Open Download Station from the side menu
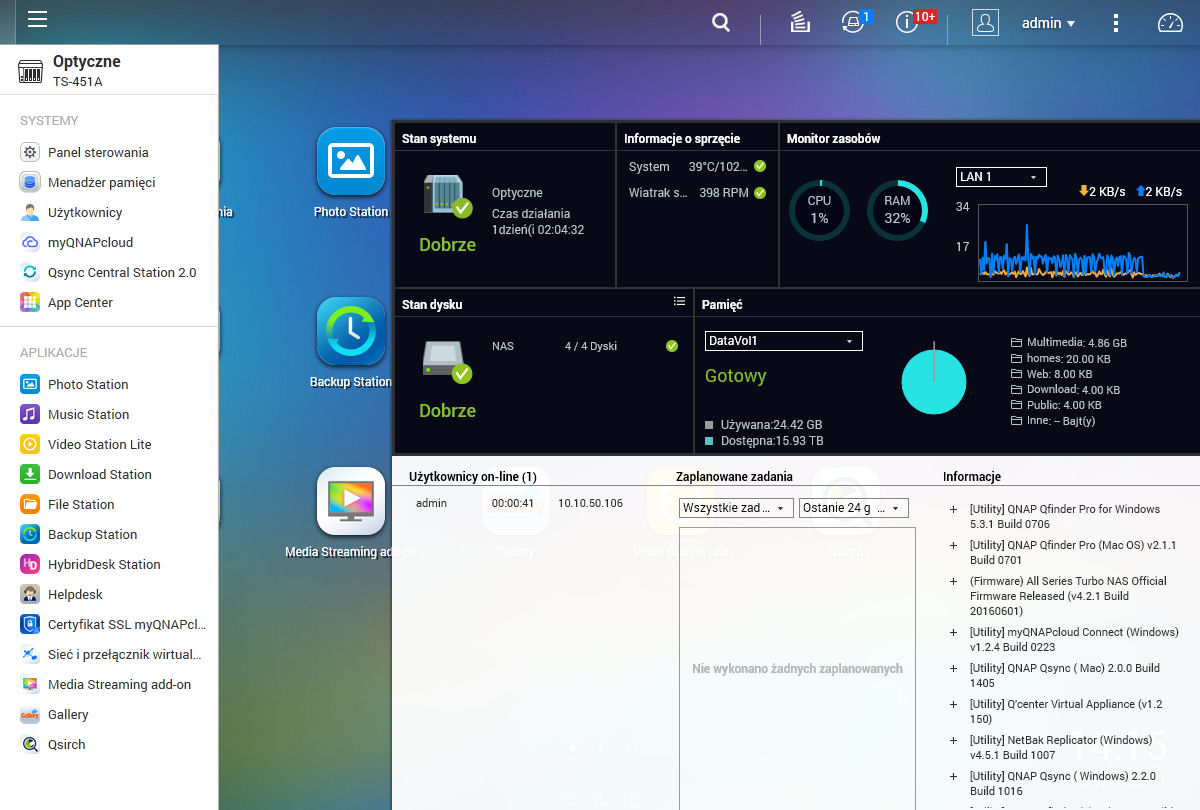Viewport: 1200px width, 810px height. pyautogui.click(x=109, y=474)
